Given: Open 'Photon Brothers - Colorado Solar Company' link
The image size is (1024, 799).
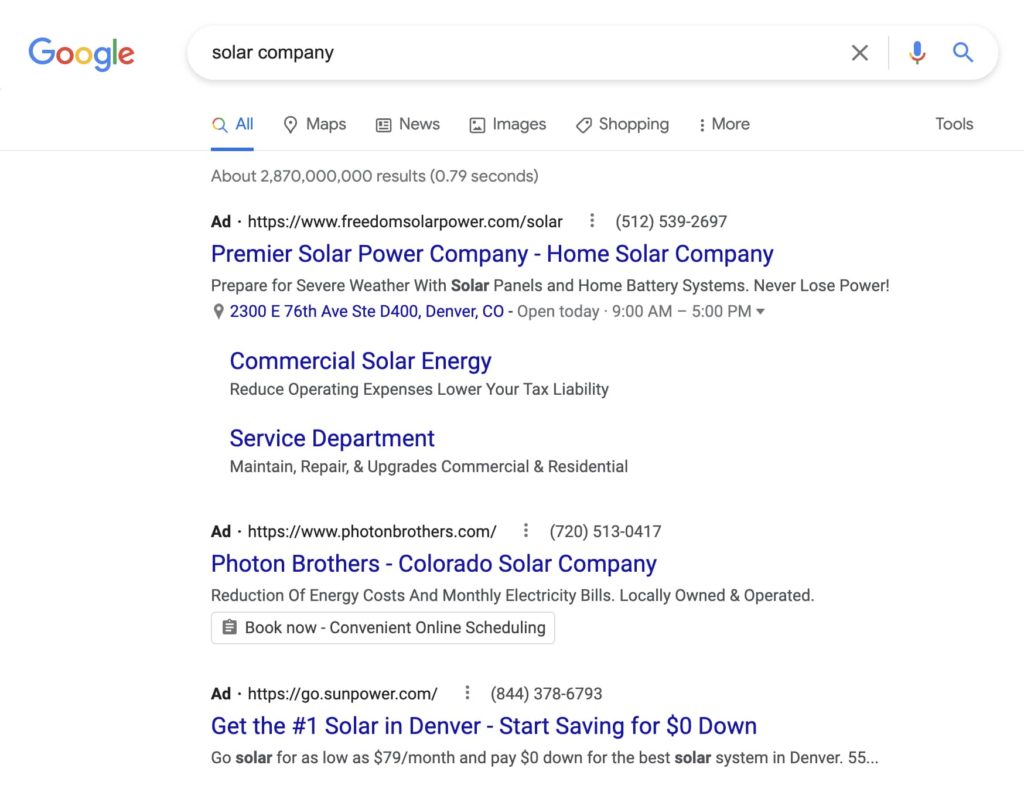Looking at the screenshot, I should [x=434, y=564].
